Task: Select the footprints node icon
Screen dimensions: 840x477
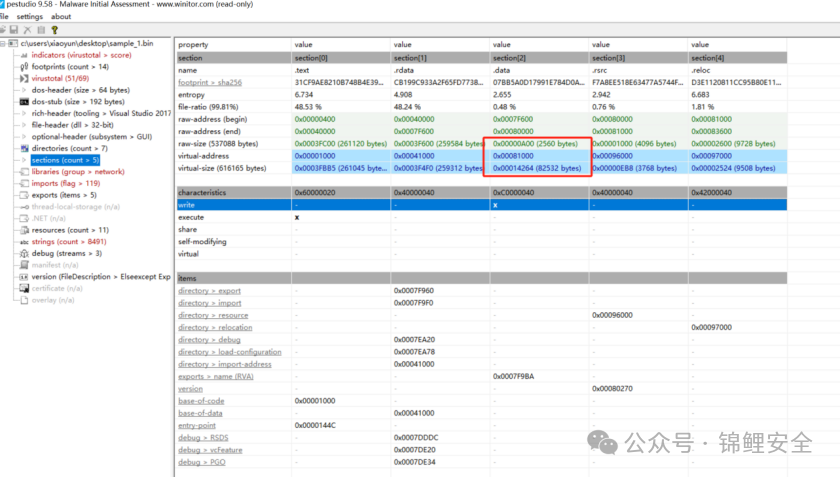Action: pyautogui.click(x=24, y=67)
